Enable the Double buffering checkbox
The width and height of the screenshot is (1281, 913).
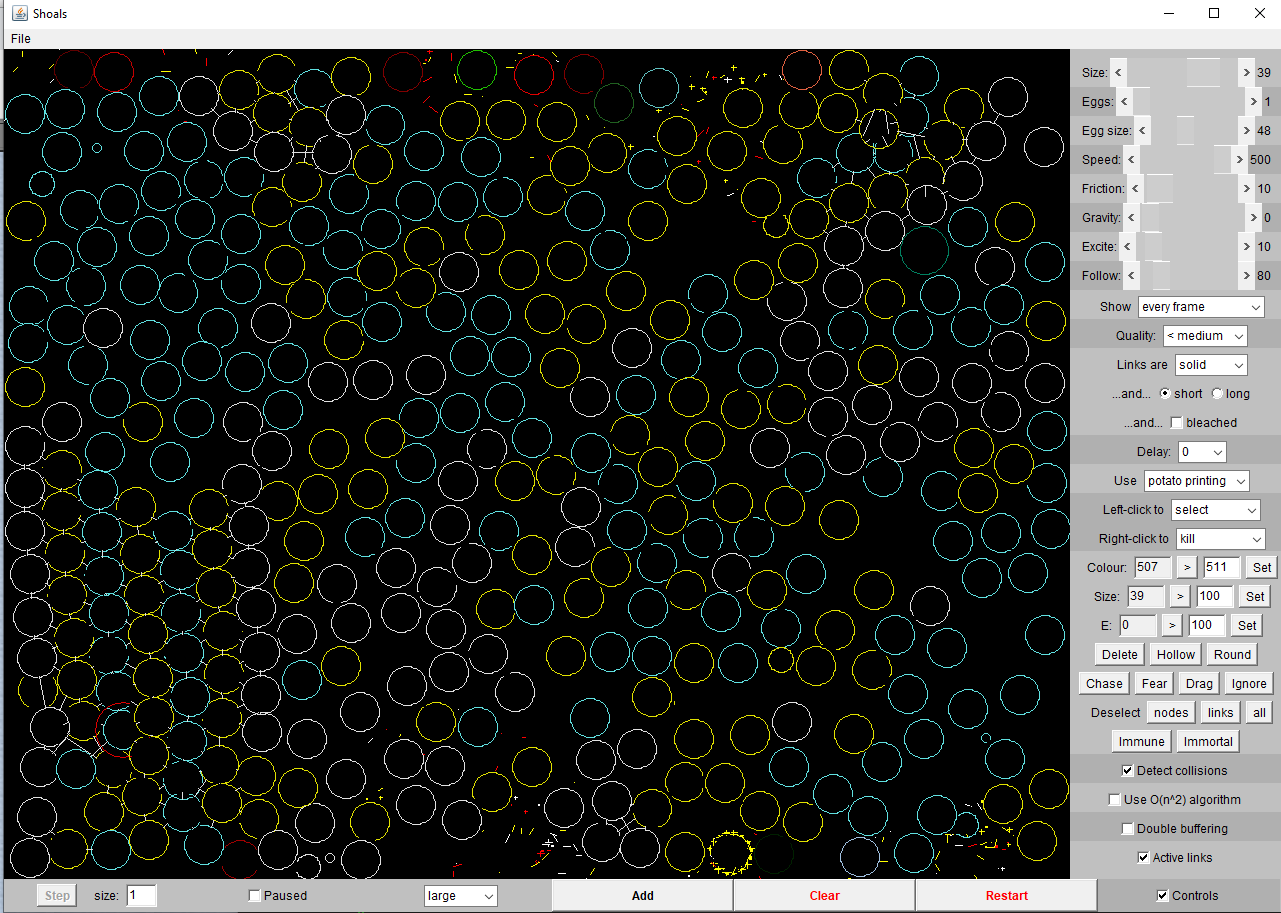1128,829
